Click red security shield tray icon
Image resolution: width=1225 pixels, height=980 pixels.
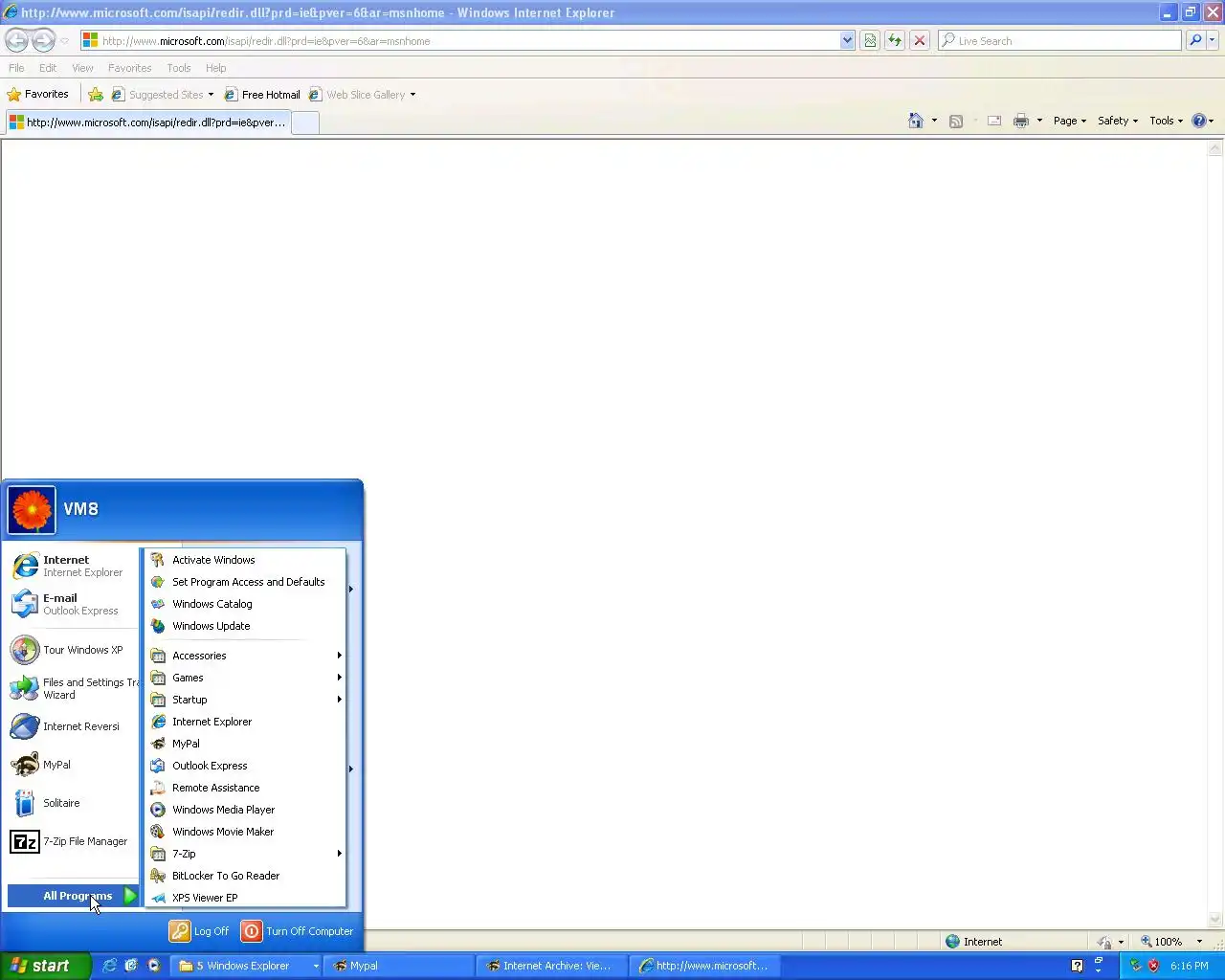[1153, 966]
